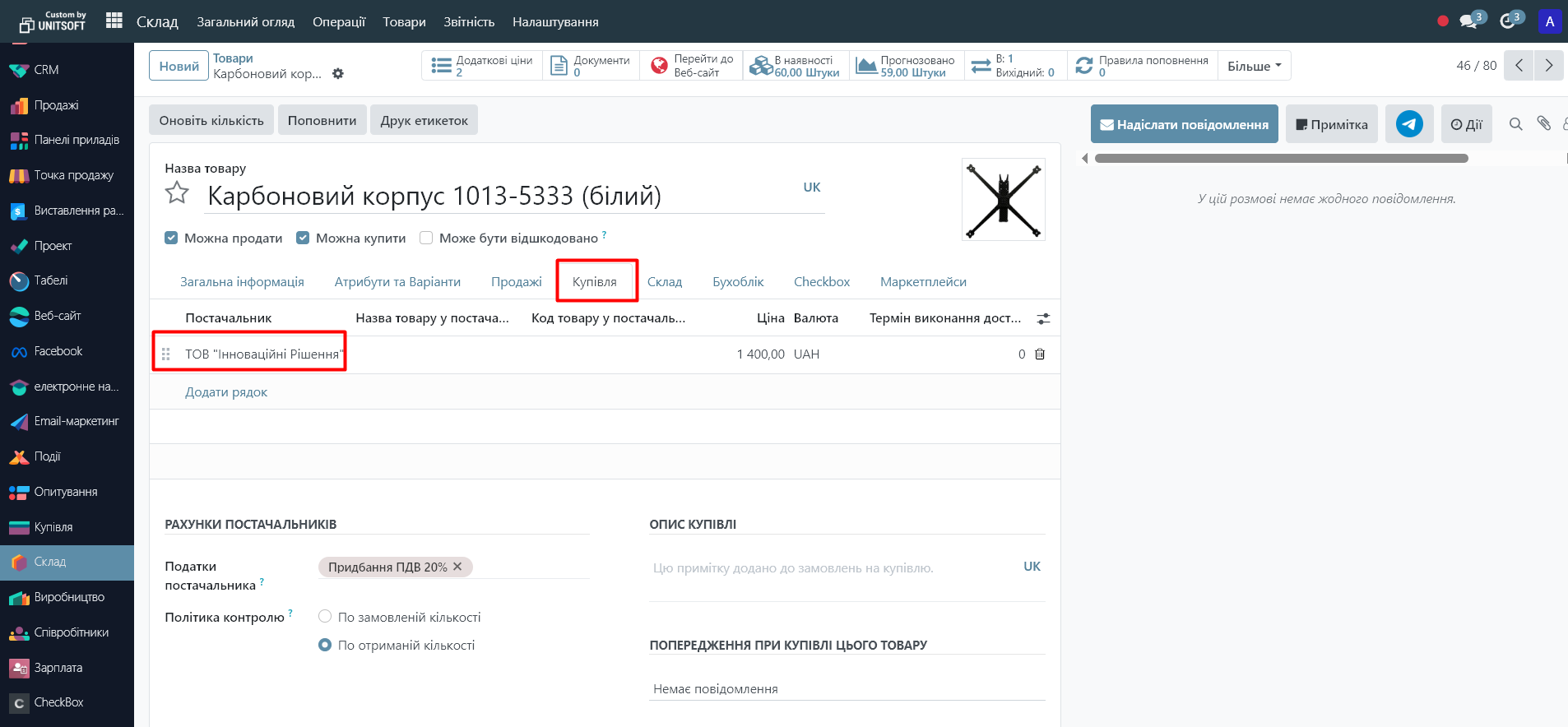The width and height of the screenshot is (1568, 727).
Task: Open the apps grid menu icon
Action: point(114,21)
